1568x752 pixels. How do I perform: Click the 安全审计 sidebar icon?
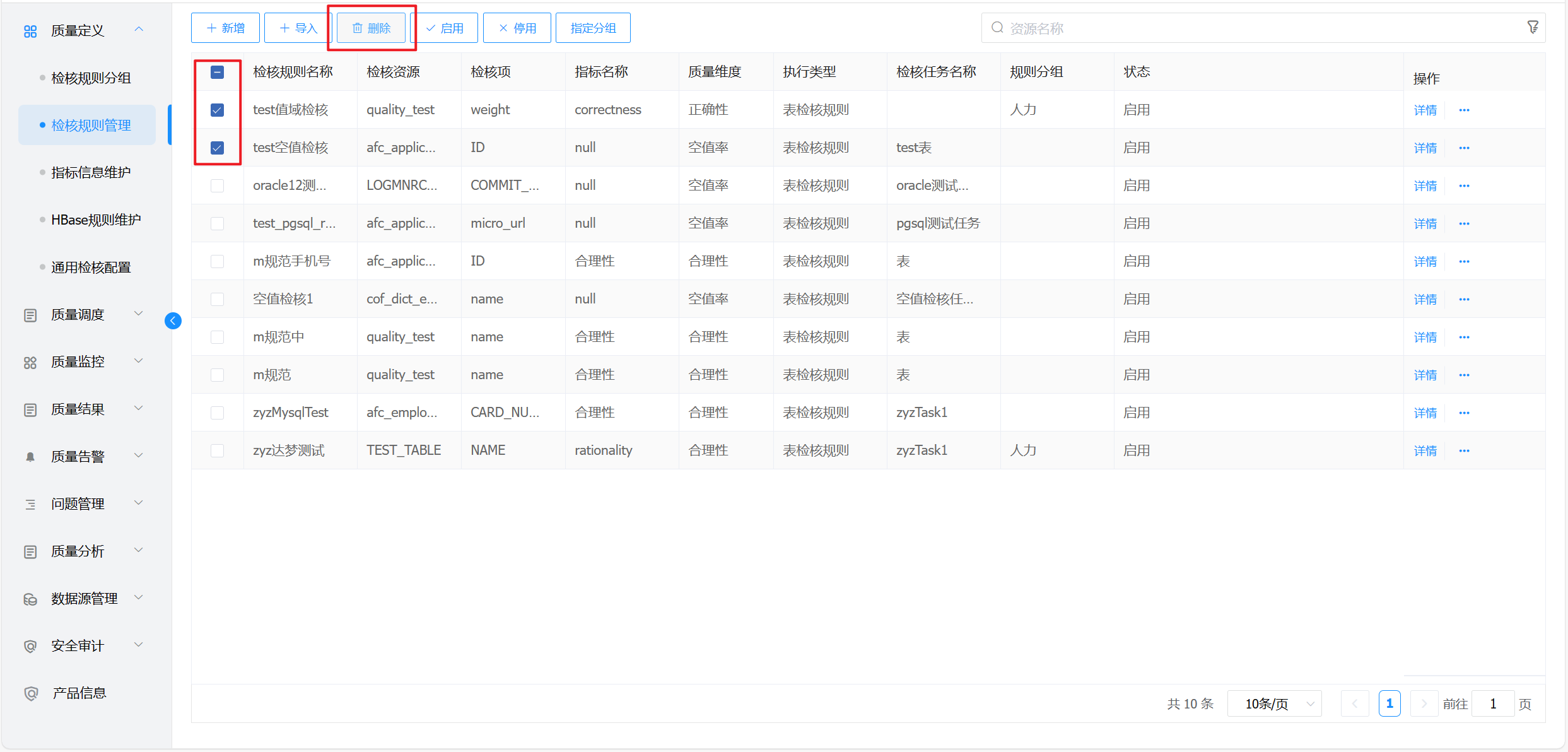point(30,646)
